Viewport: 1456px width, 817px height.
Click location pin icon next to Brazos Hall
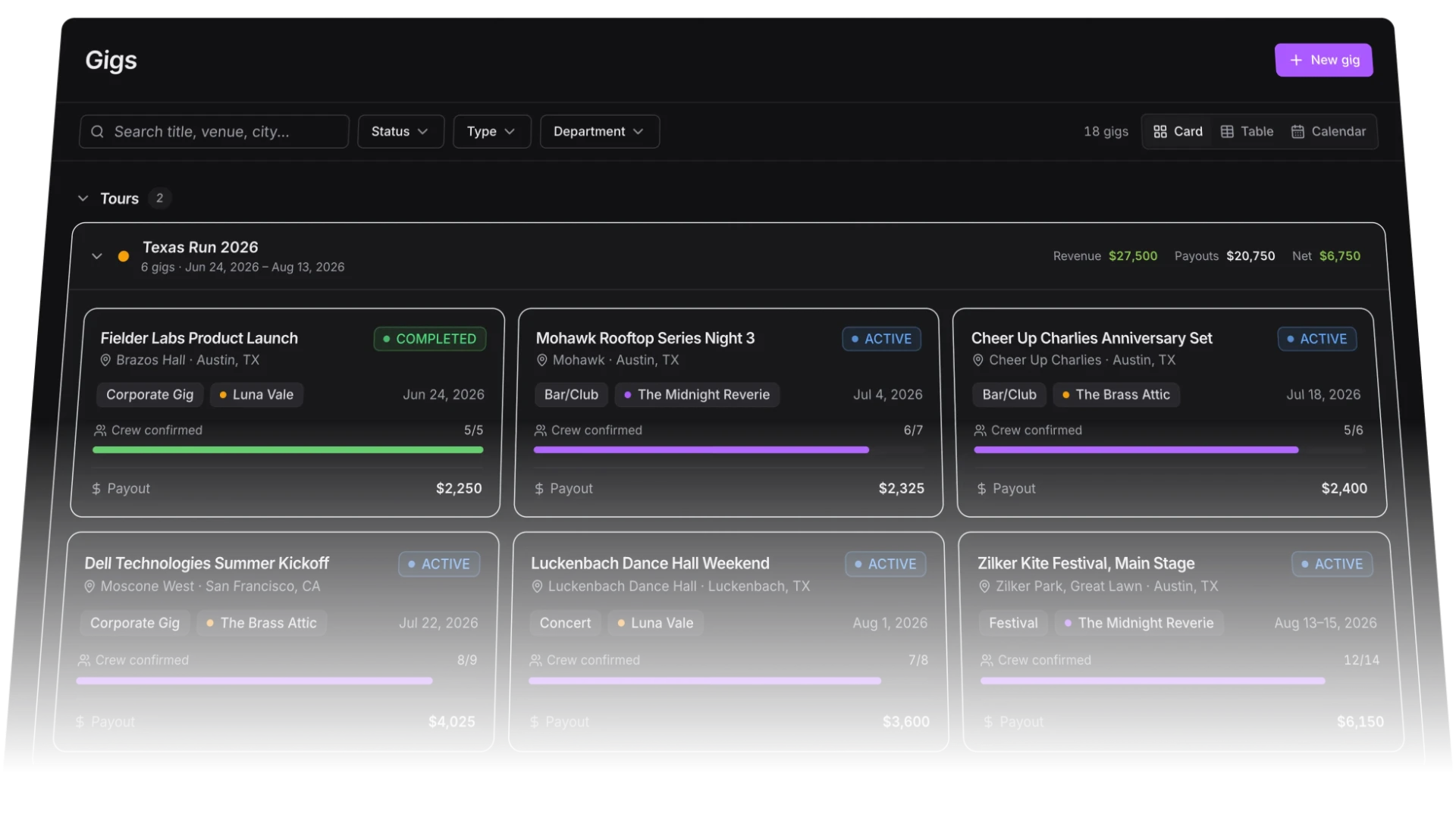tap(105, 360)
